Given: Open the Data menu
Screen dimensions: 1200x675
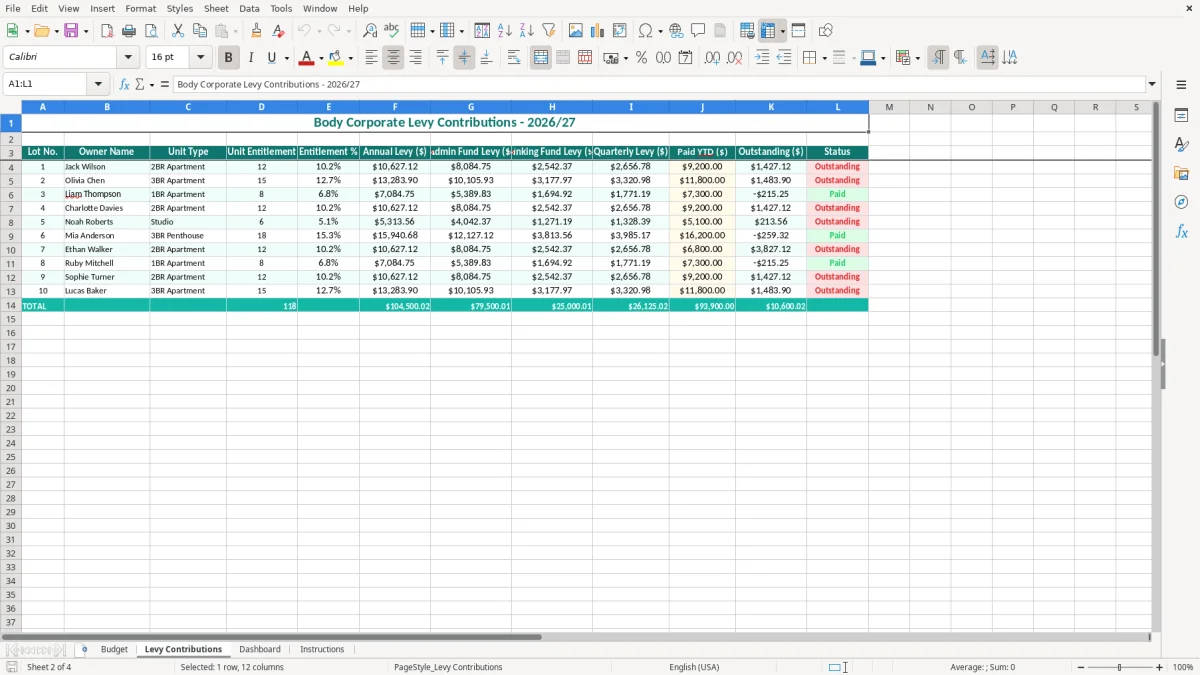Looking at the screenshot, I should 249,8.
